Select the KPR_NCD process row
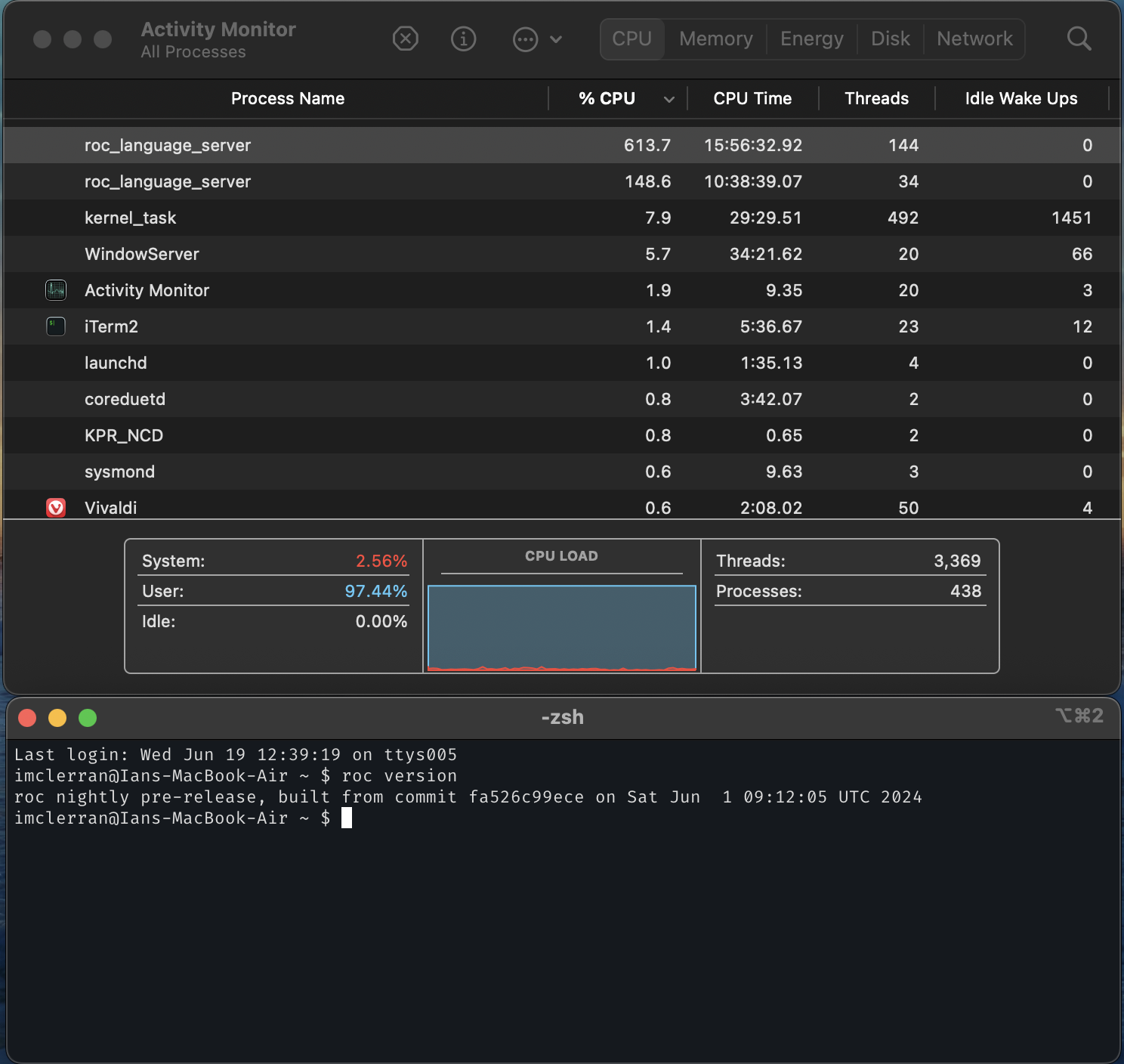Image resolution: width=1124 pixels, height=1064 pixels. click(x=562, y=435)
